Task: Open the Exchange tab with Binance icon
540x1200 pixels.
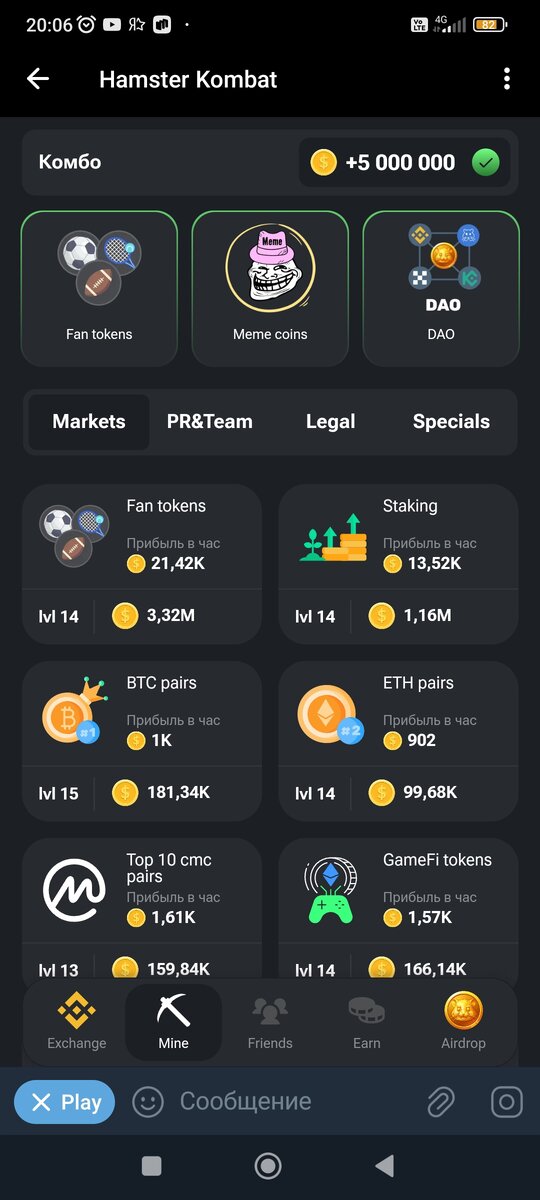Action: click(x=77, y=1022)
